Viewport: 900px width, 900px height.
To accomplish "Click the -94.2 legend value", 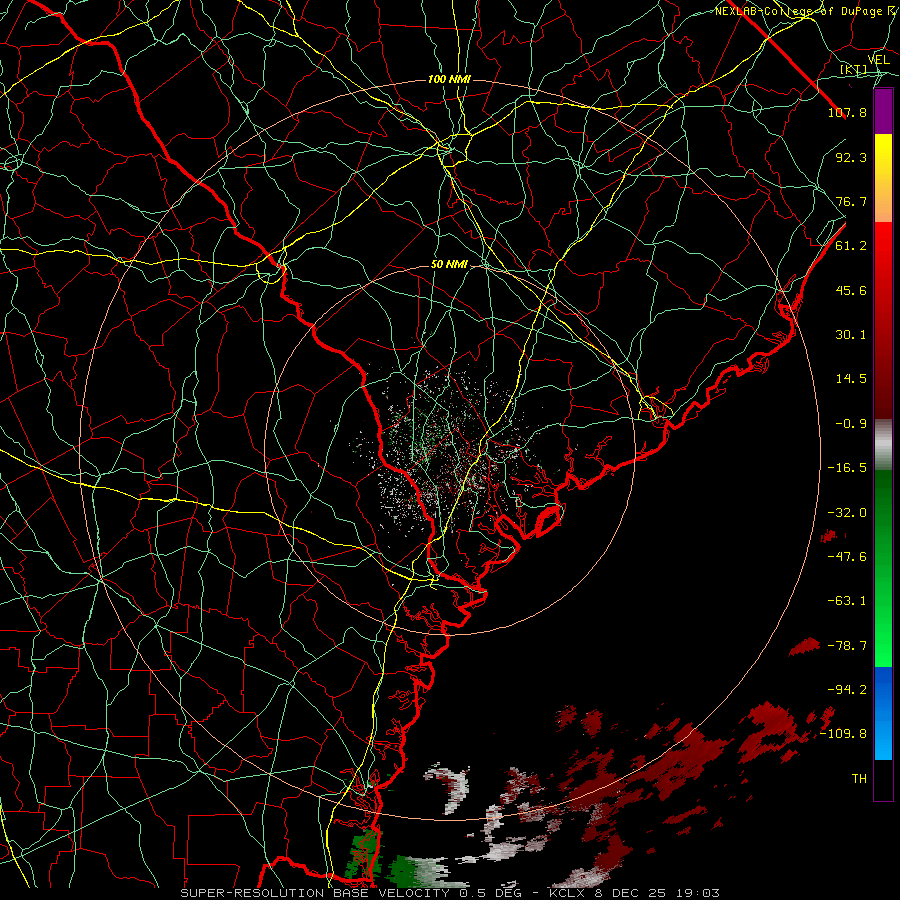I will click(847, 690).
